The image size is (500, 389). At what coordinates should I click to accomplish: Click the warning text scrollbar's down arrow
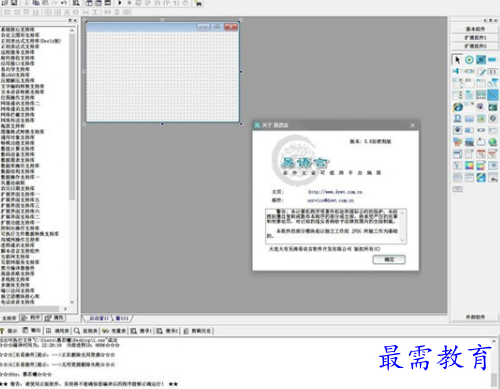click(x=402, y=240)
